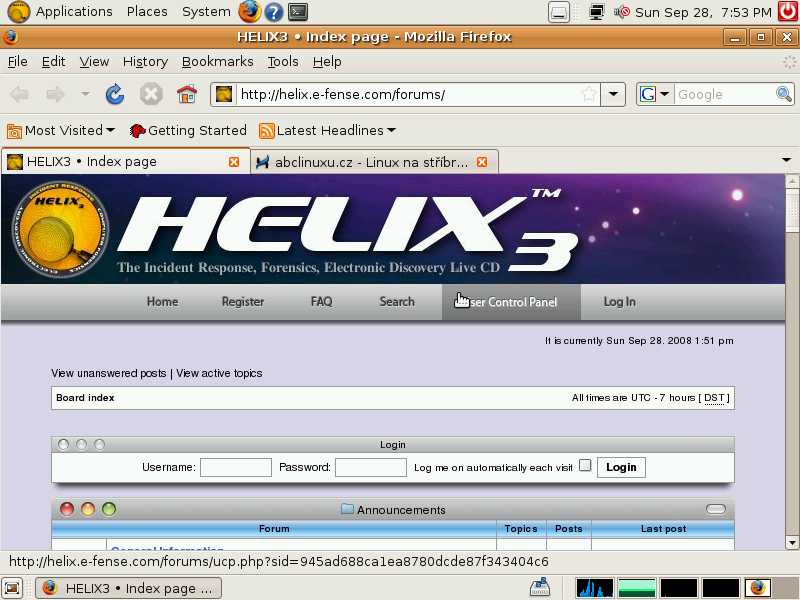Click the Login submit button

tap(621, 467)
